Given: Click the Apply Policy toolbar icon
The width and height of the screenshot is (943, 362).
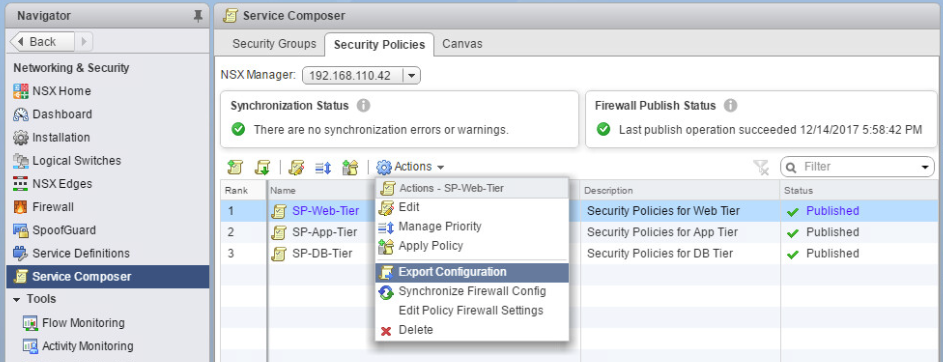Looking at the screenshot, I should pyautogui.click(x=349, y=167).
